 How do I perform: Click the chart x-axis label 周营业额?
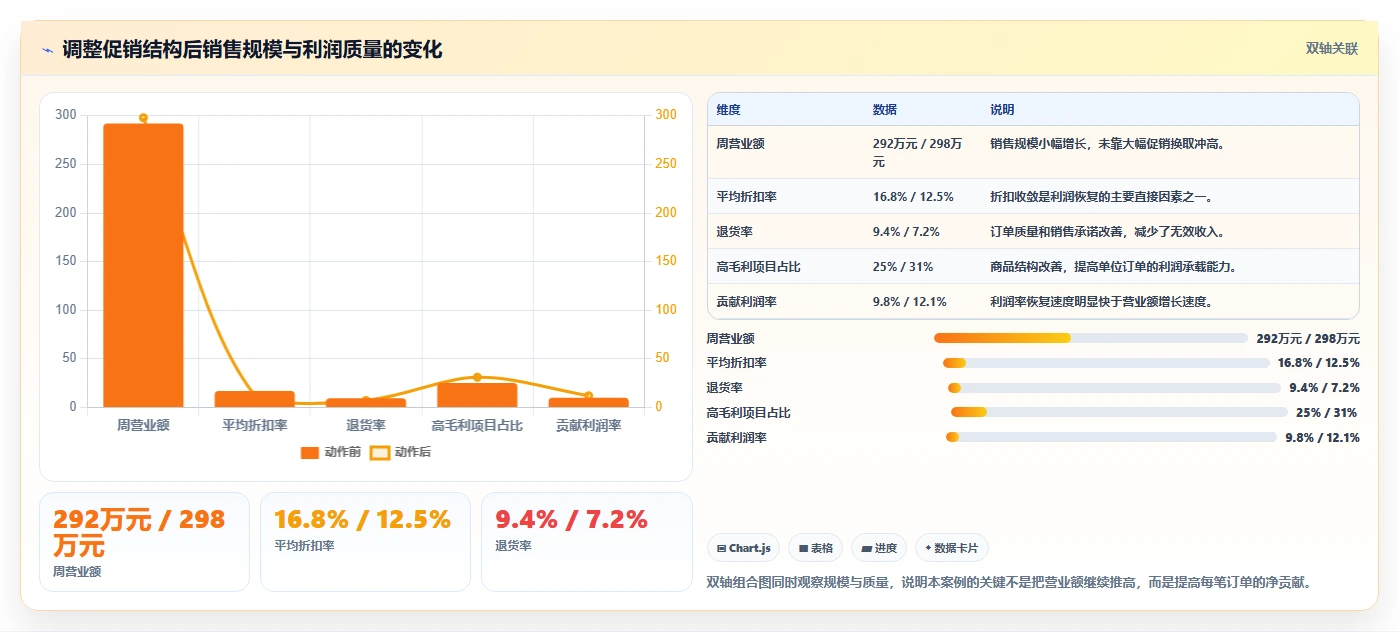tap(143, 426)
